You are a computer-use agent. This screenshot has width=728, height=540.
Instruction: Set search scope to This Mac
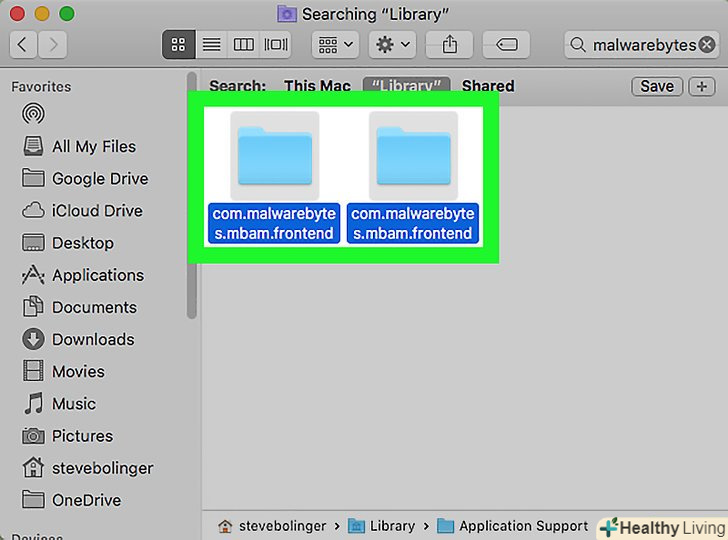(318, 86)
